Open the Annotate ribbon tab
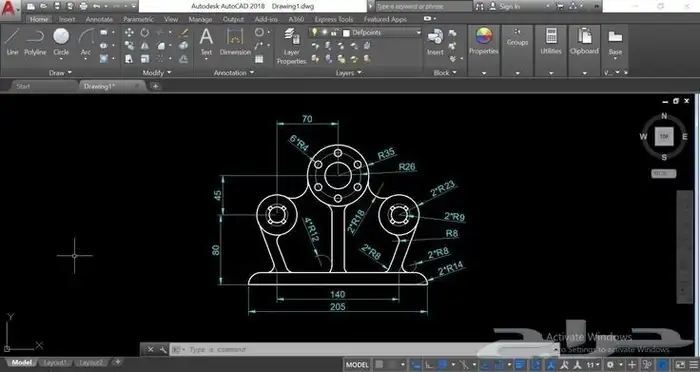The width and height of the screenshot is (700, 372). click(99, 19)
